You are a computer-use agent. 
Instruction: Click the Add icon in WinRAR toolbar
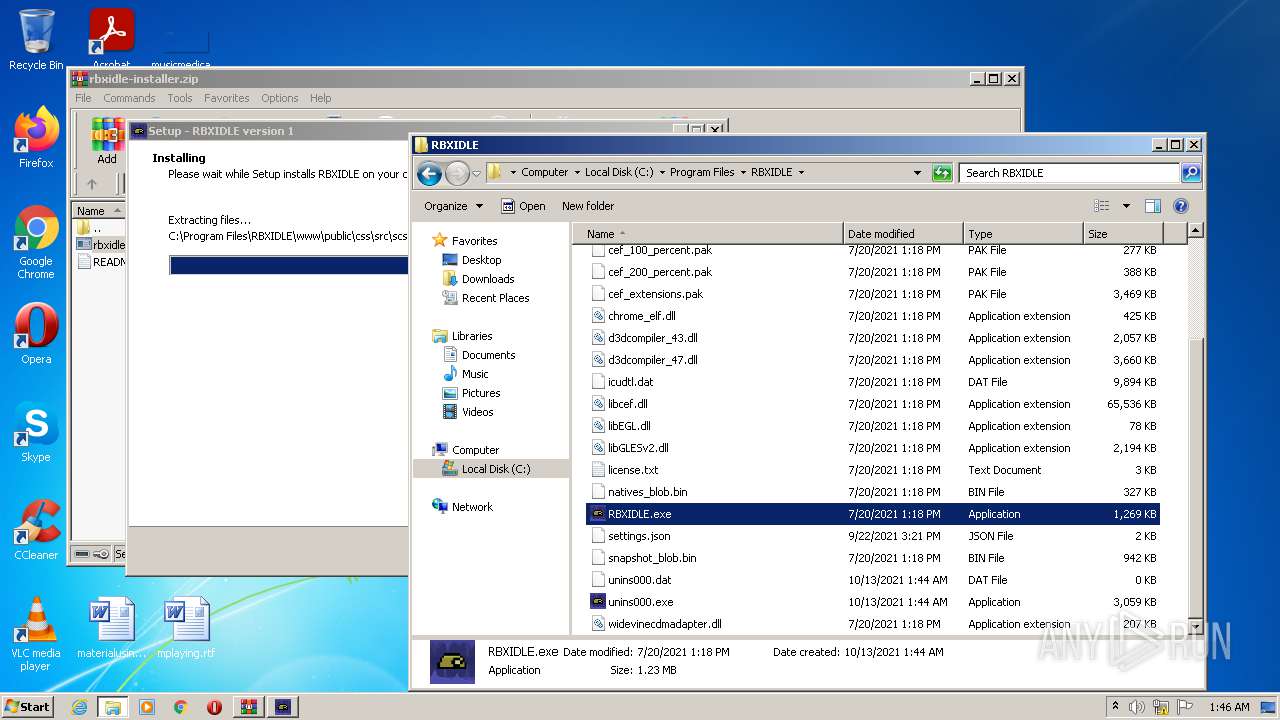pos(107,140)
